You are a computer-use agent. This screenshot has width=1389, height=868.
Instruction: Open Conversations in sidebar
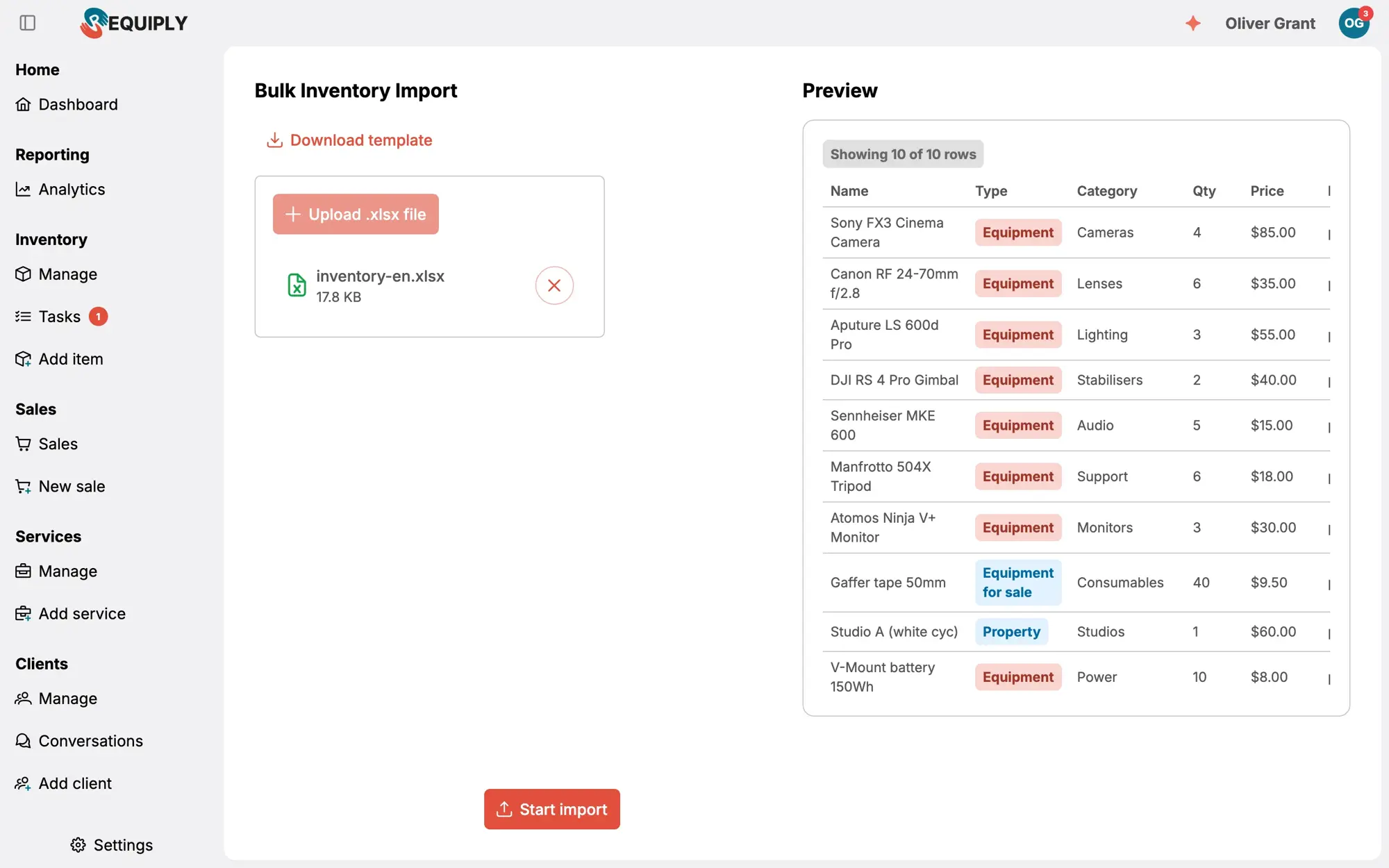coord(79,741)
